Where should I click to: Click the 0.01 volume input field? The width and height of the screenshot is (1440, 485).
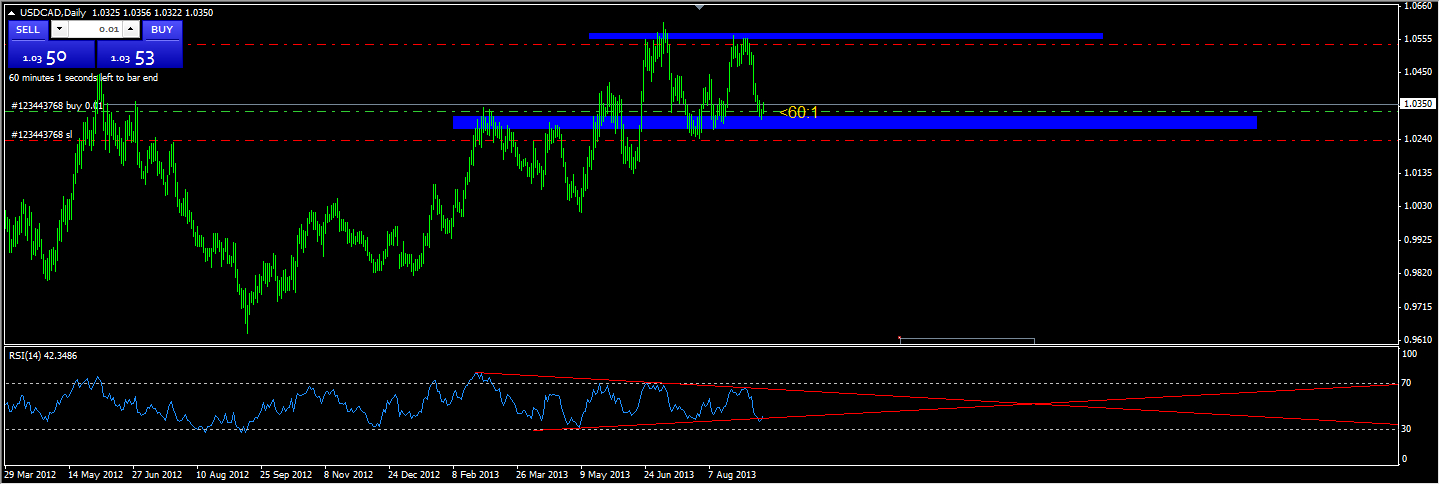coord(94,30)
